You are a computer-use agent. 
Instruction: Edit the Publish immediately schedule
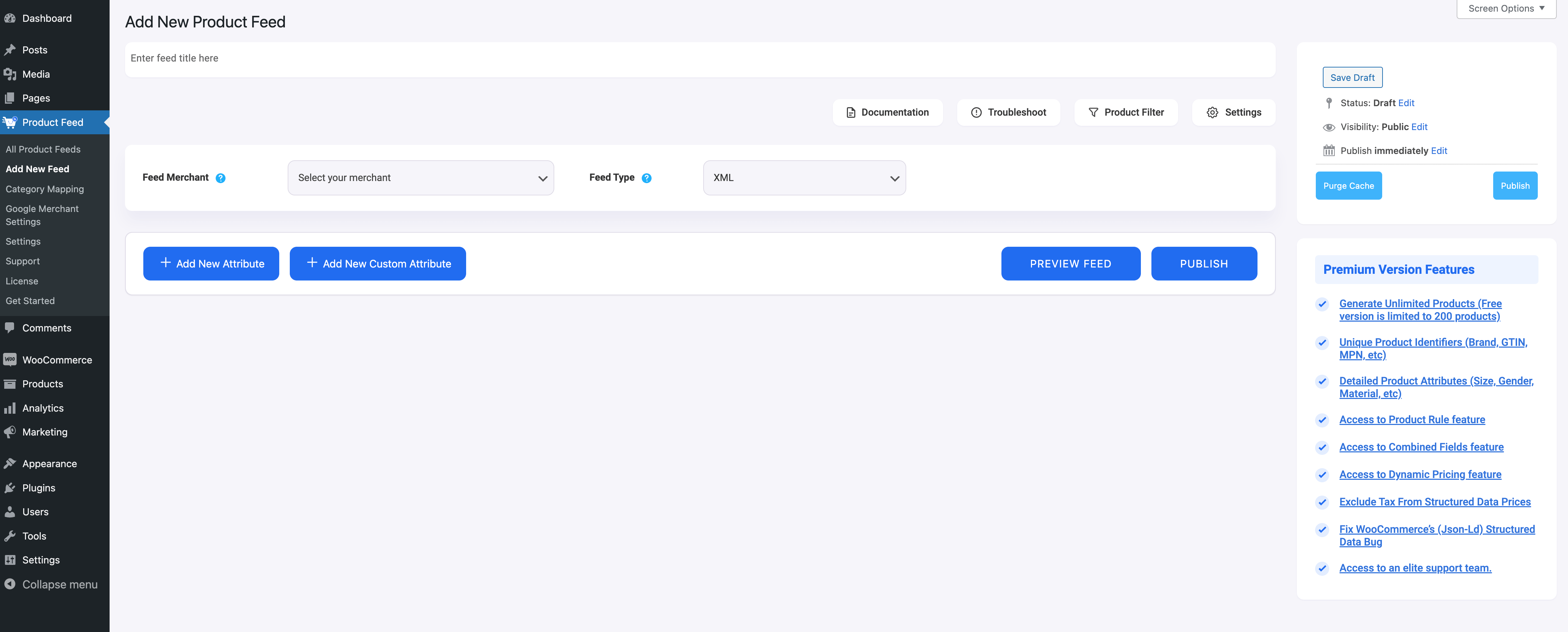click(x=1438, y=152)
